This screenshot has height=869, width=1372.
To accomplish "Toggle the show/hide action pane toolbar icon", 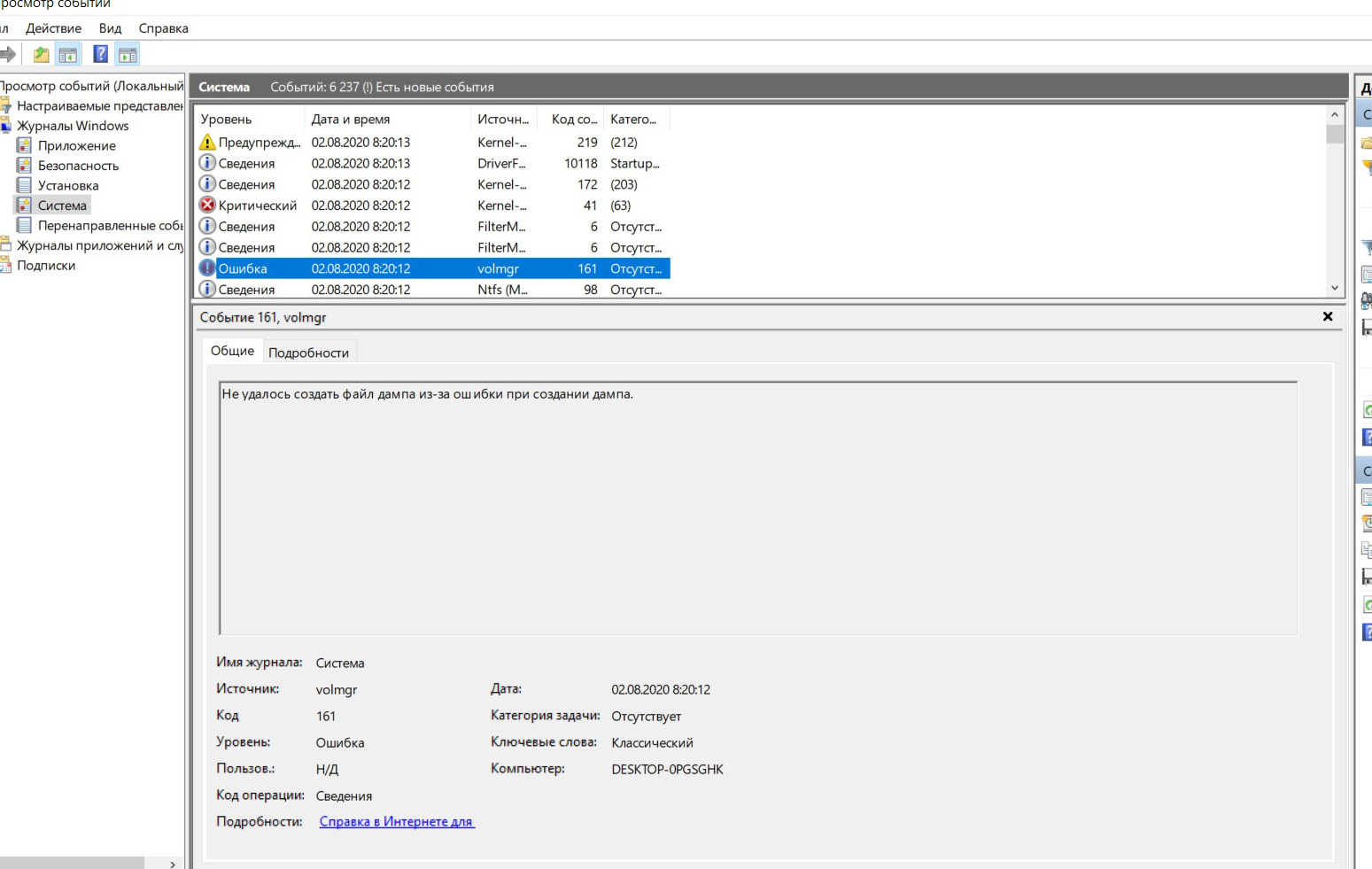I will 128,55.
